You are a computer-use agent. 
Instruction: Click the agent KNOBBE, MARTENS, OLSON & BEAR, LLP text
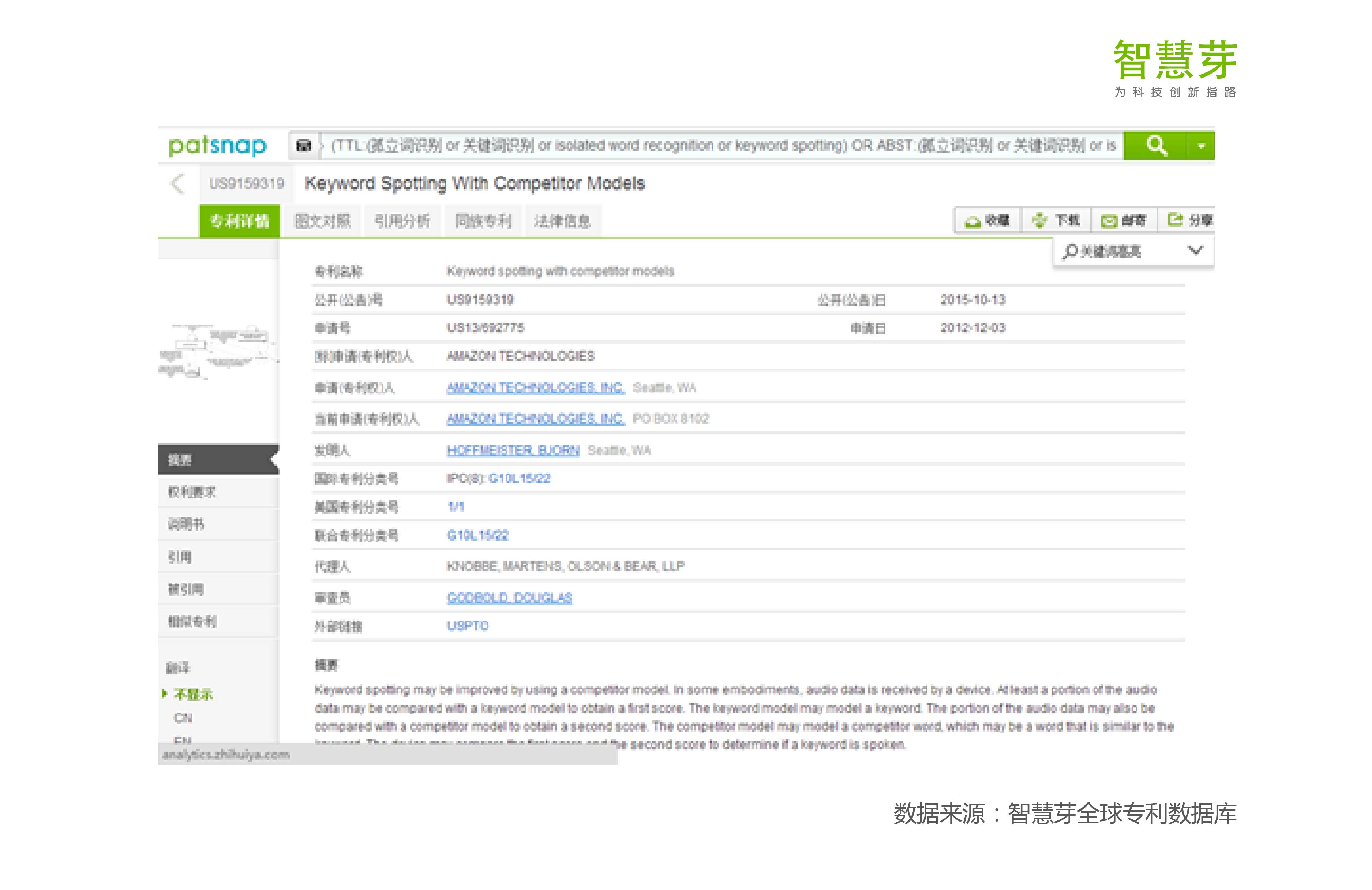pyautogui.click(x=566, y=566)
